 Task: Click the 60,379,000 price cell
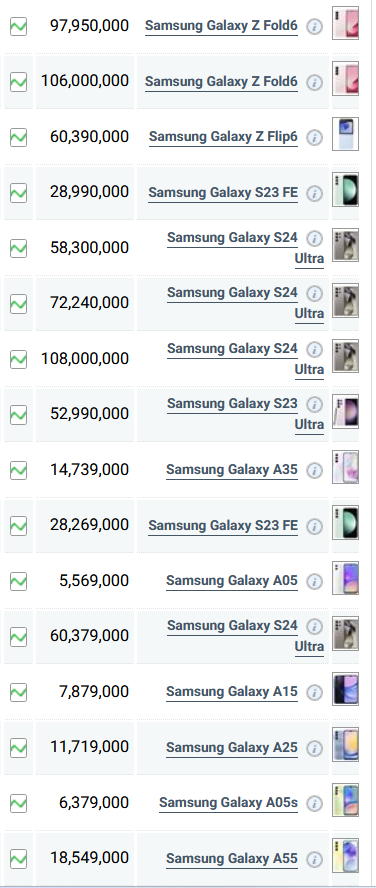(85, 636)
